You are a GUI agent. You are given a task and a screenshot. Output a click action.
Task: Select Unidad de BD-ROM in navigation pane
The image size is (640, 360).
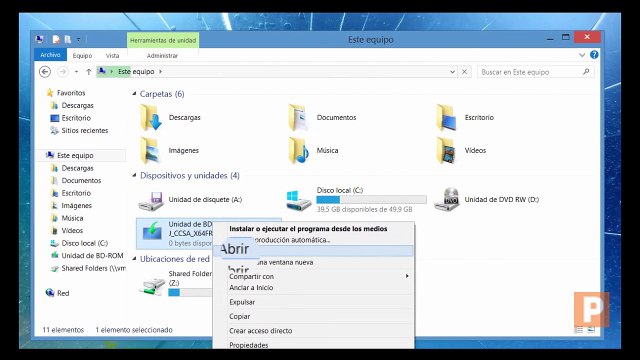[x=92, y=256]
